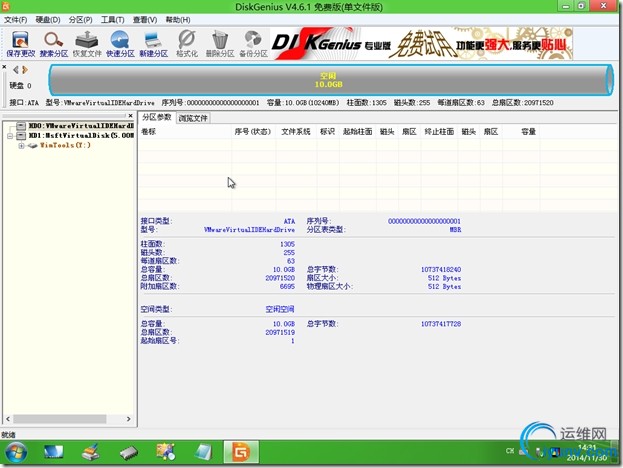Go to previous disk with left arrow
623x468 pixels.
(x=15, y=70)
